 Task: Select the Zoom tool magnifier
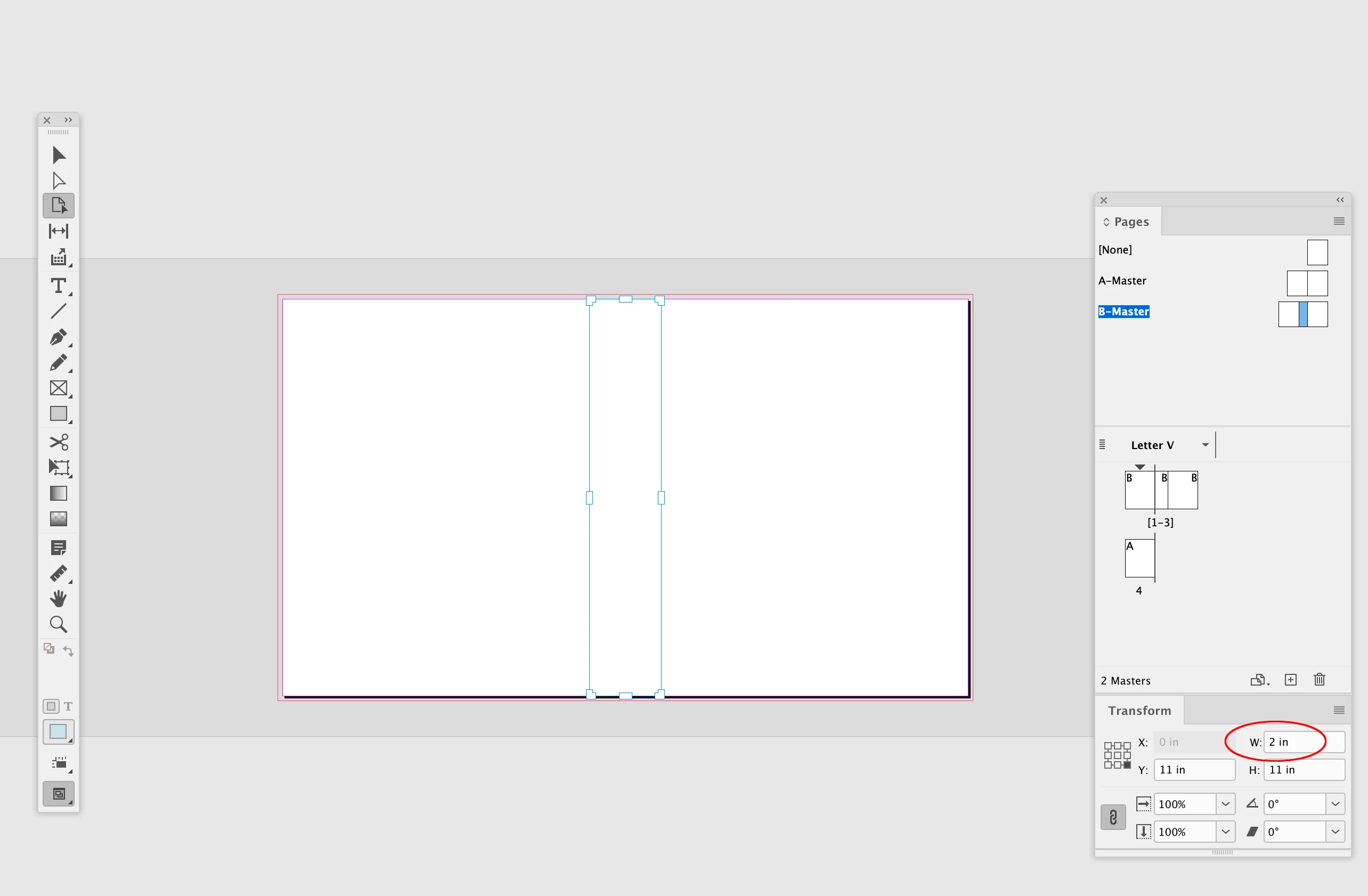58,624
